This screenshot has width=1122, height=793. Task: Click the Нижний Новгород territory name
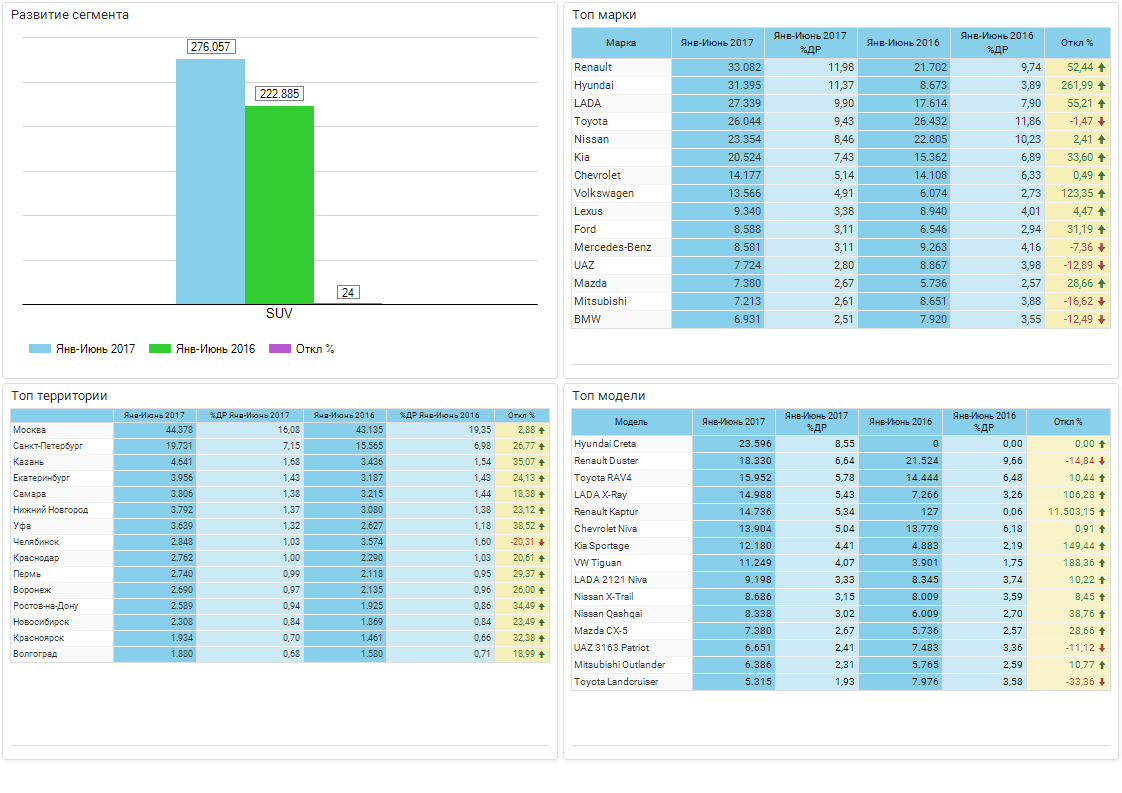[x=50, y=510]
